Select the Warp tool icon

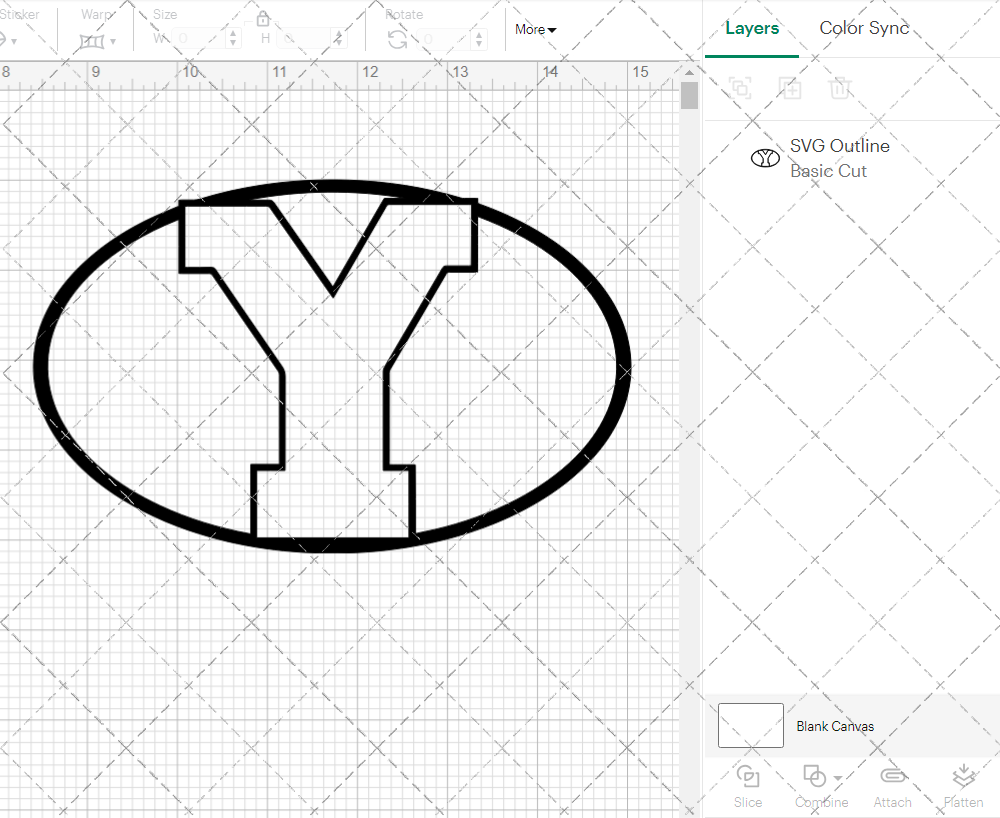coord(93,37)
